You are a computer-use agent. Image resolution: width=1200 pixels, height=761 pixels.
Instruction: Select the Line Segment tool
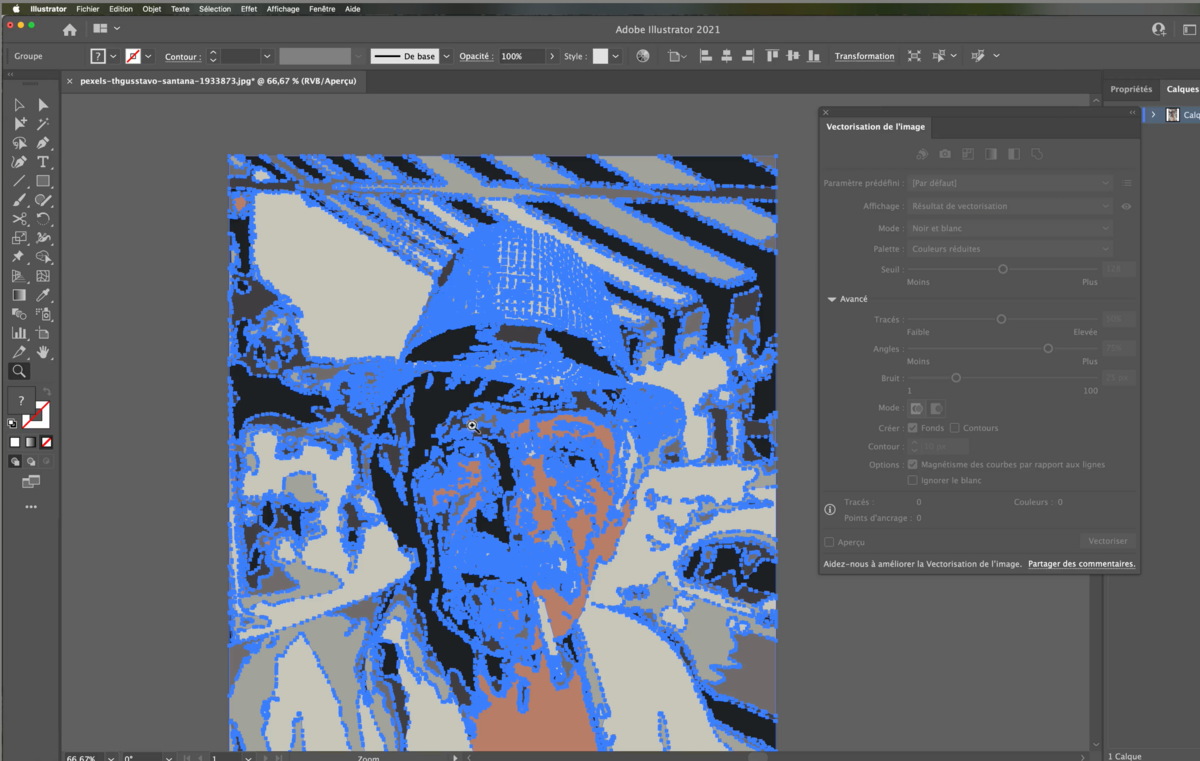point(19,181)
